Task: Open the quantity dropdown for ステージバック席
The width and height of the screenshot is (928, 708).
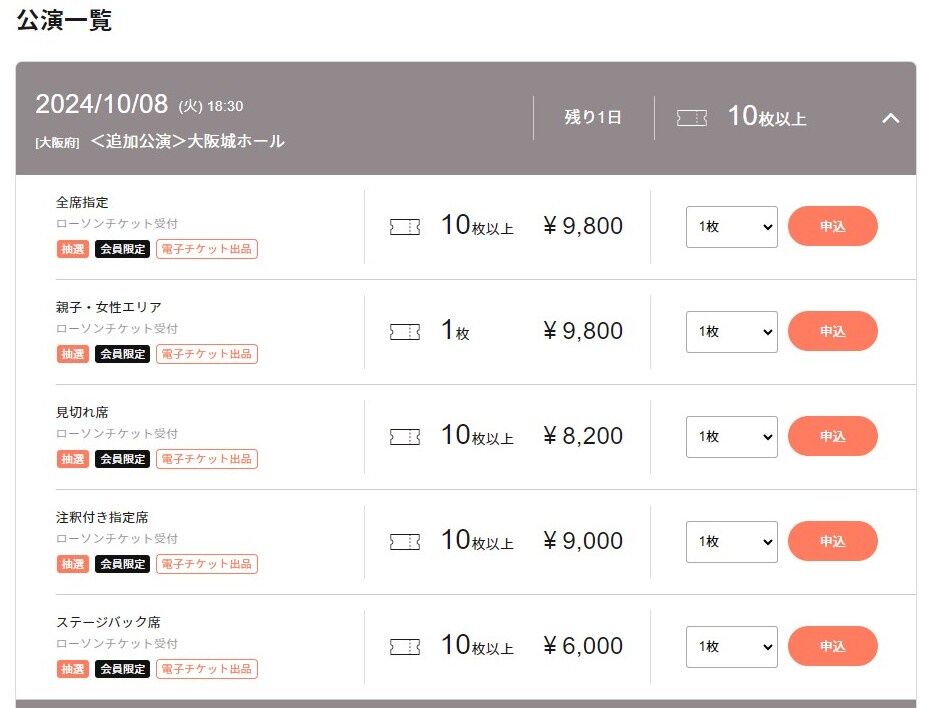Action: tap(731, 647)
